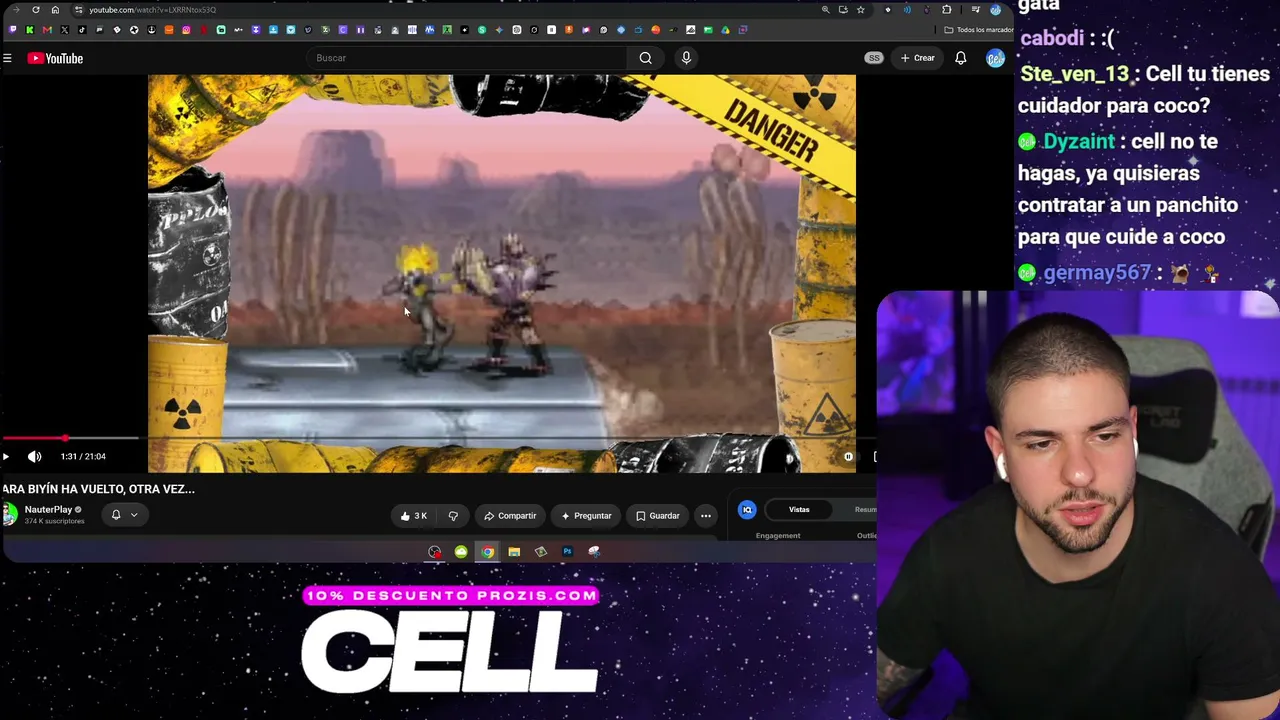Screen dimensions: 1280x720
Task: Open the Todos los marcadores folder
Action: (x=978, y=30)
